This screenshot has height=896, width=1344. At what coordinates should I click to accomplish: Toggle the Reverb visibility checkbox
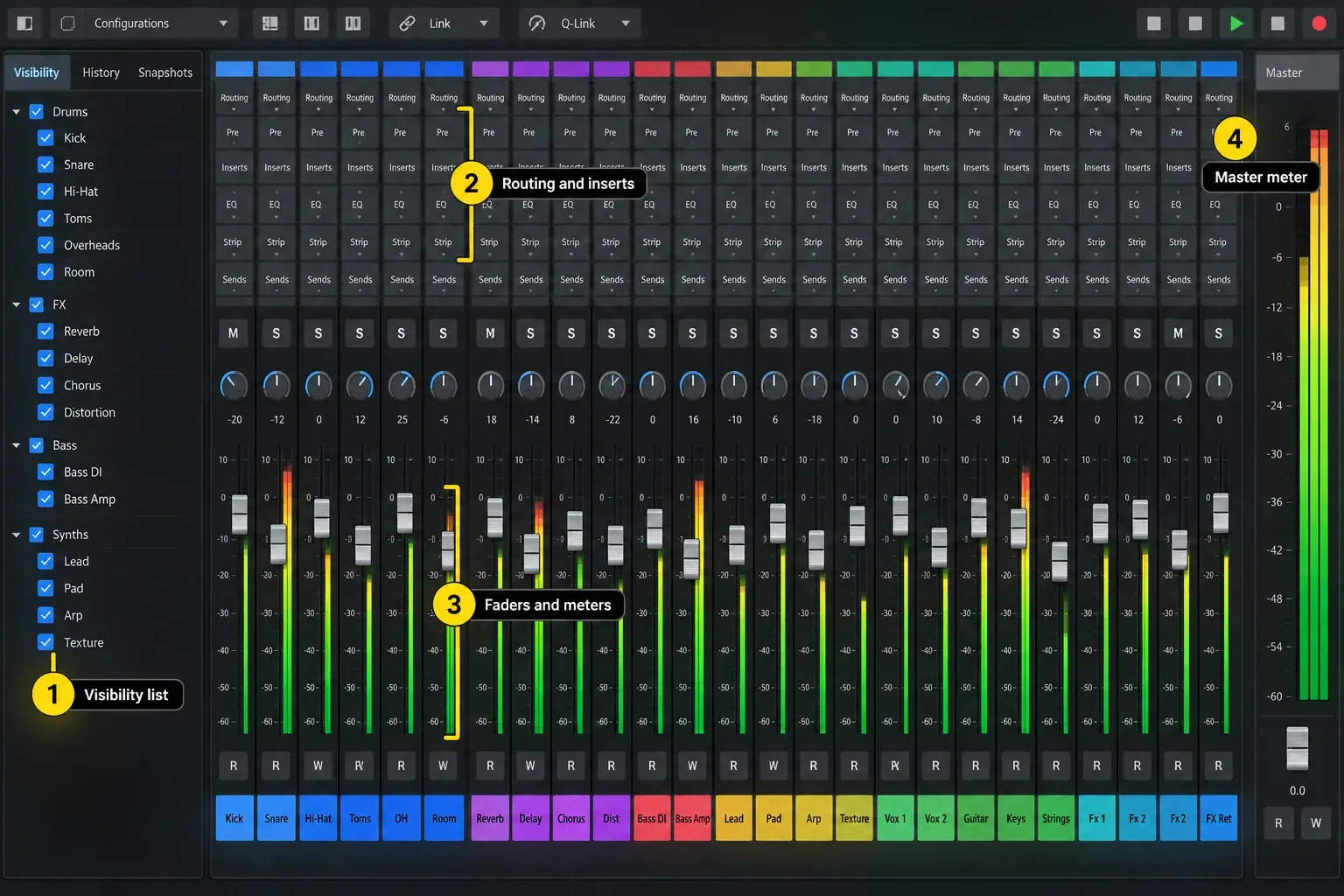point(45,332)
